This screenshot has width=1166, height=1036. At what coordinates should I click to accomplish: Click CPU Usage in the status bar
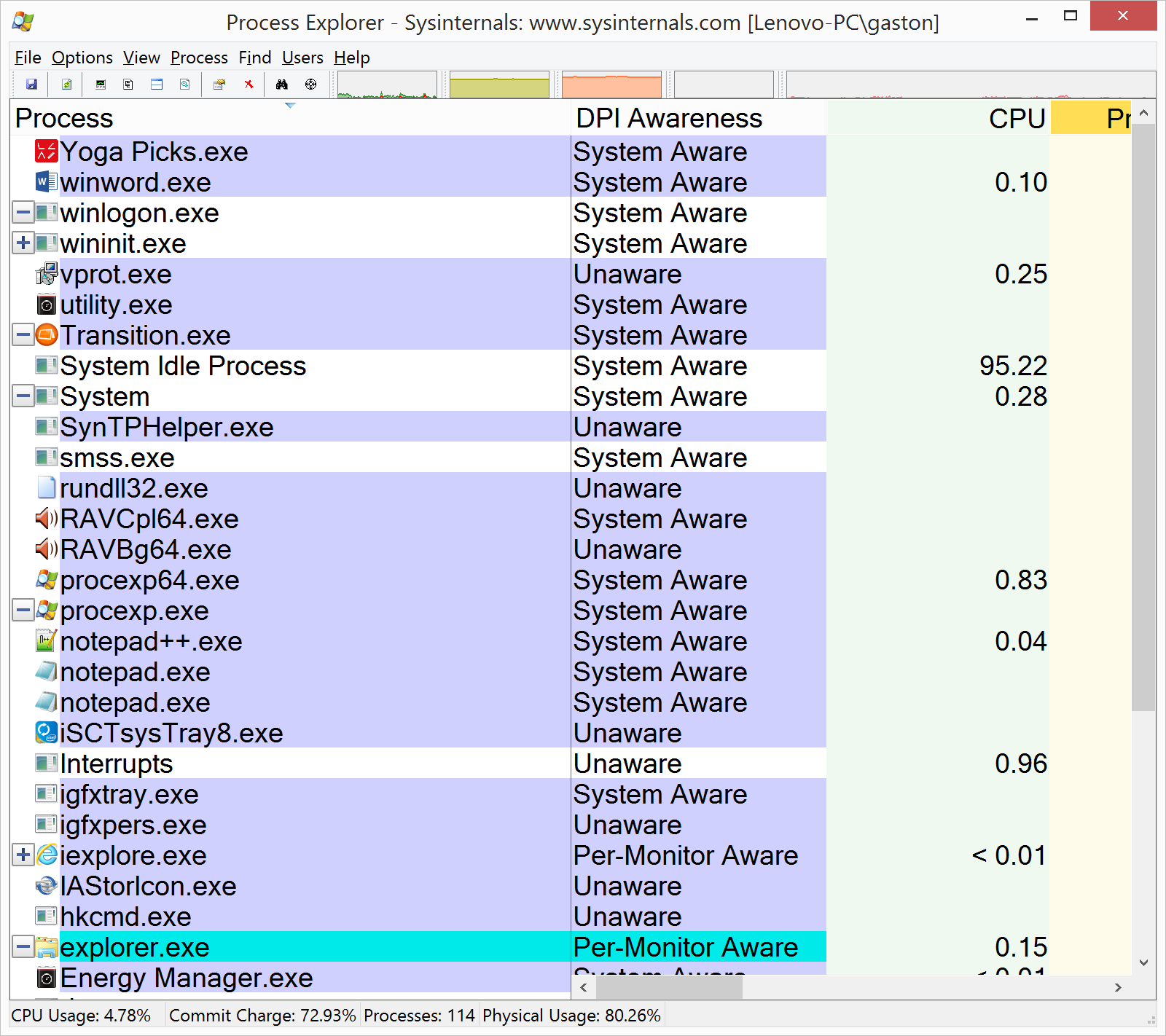coord(81,1016)
